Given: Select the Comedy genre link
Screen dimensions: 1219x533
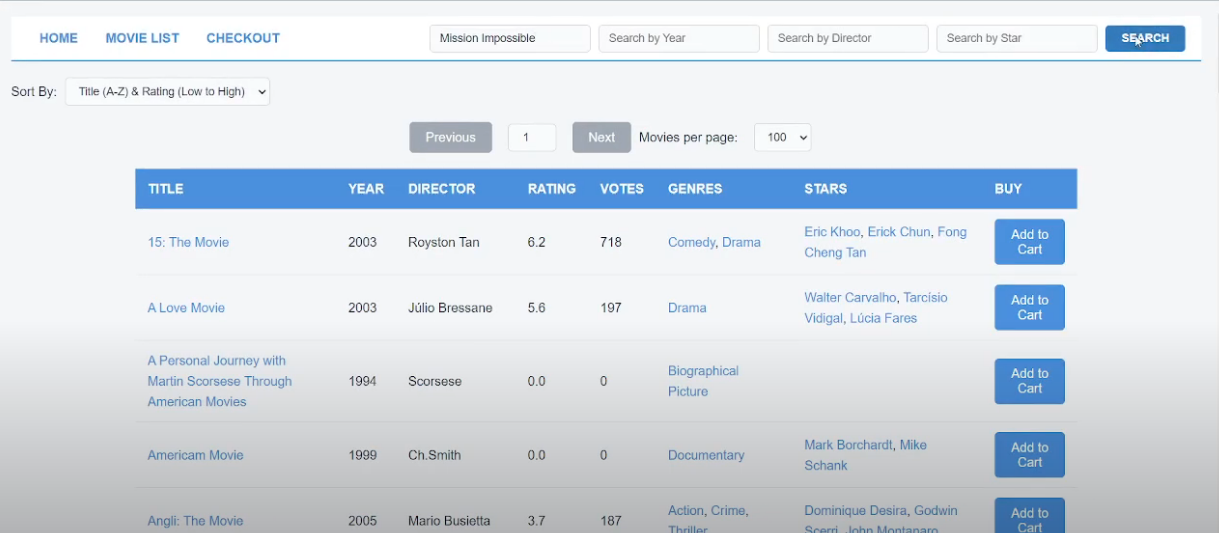Looking at the screenshot, I should (691, 242).
